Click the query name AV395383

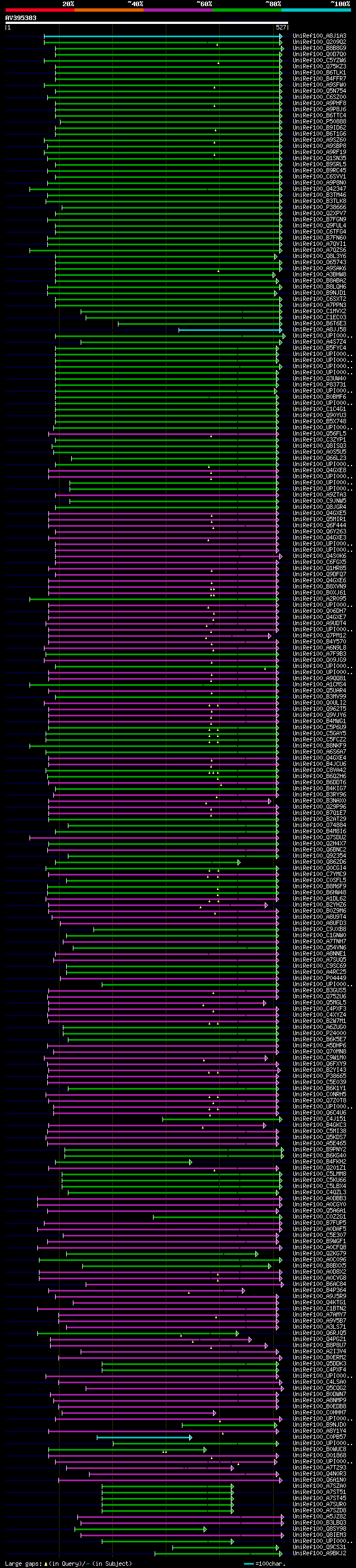coord(21,18)
